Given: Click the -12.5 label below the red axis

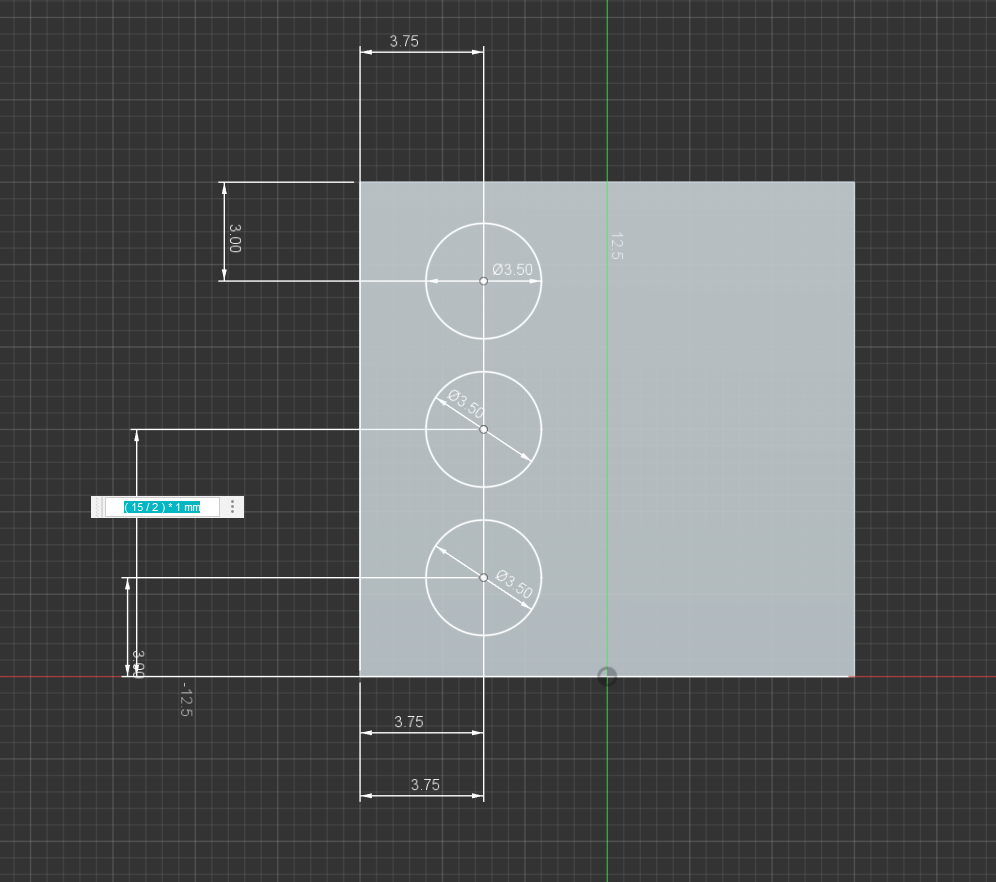Looking at the screenshot, I should click(185, 699).
